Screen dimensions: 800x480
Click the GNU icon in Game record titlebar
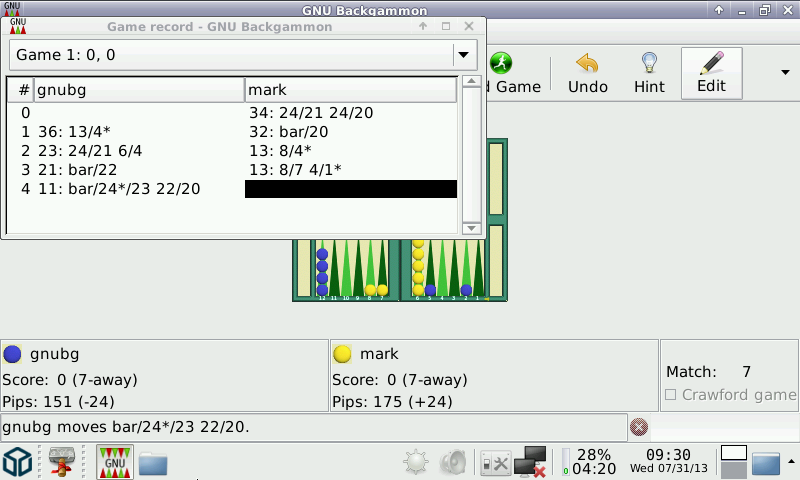pyautogui.click(x=18, y=26)
